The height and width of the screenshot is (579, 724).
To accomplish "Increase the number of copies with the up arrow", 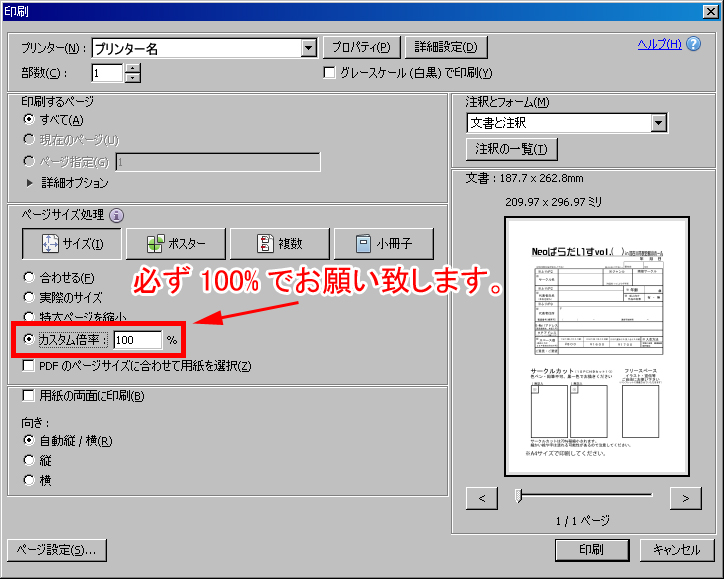I will [x=133, y=68].
